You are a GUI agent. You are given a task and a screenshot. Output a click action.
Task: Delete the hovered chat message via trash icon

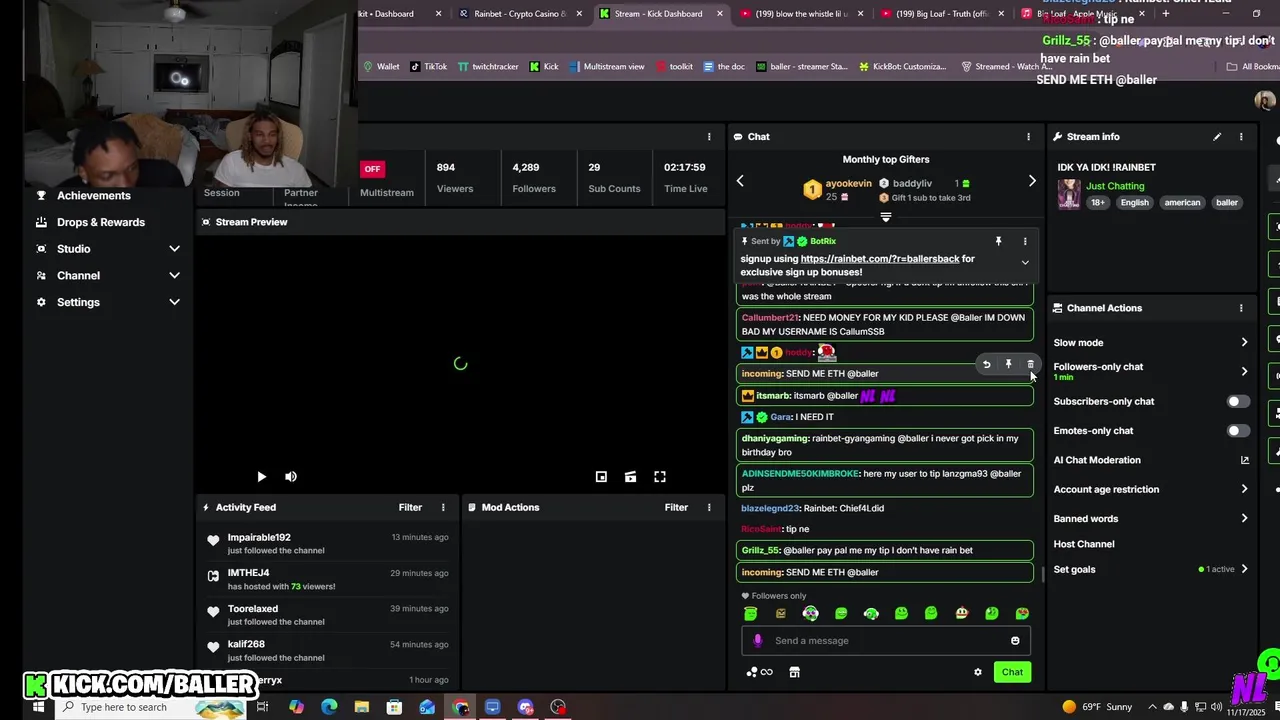[1030, 365]
